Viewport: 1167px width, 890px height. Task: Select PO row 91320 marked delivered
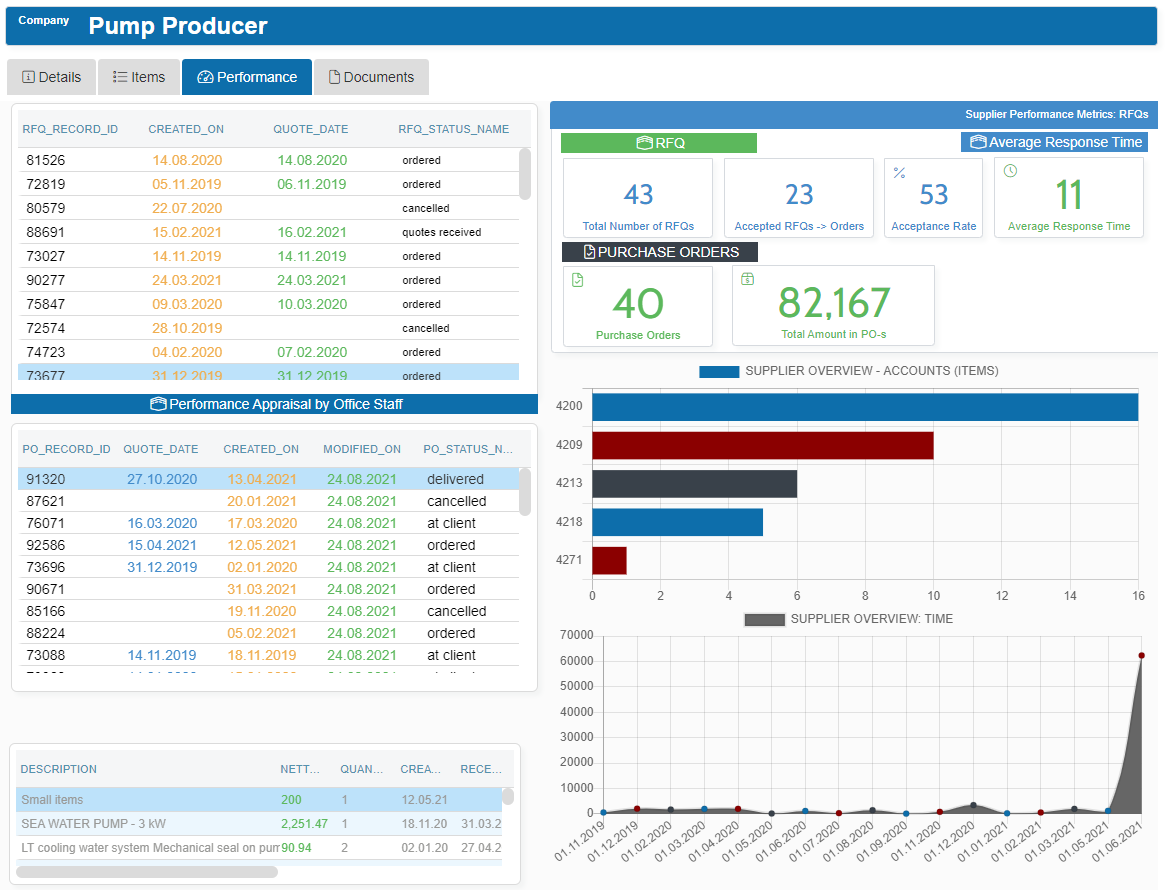coord(250,479)
